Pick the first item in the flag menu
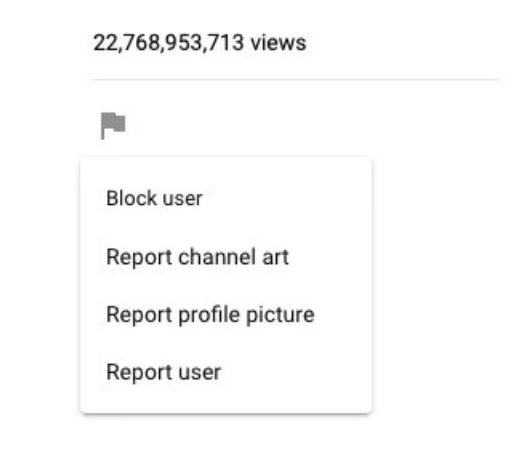This screenshot has width=530, height=471. (x=226, y=198)
